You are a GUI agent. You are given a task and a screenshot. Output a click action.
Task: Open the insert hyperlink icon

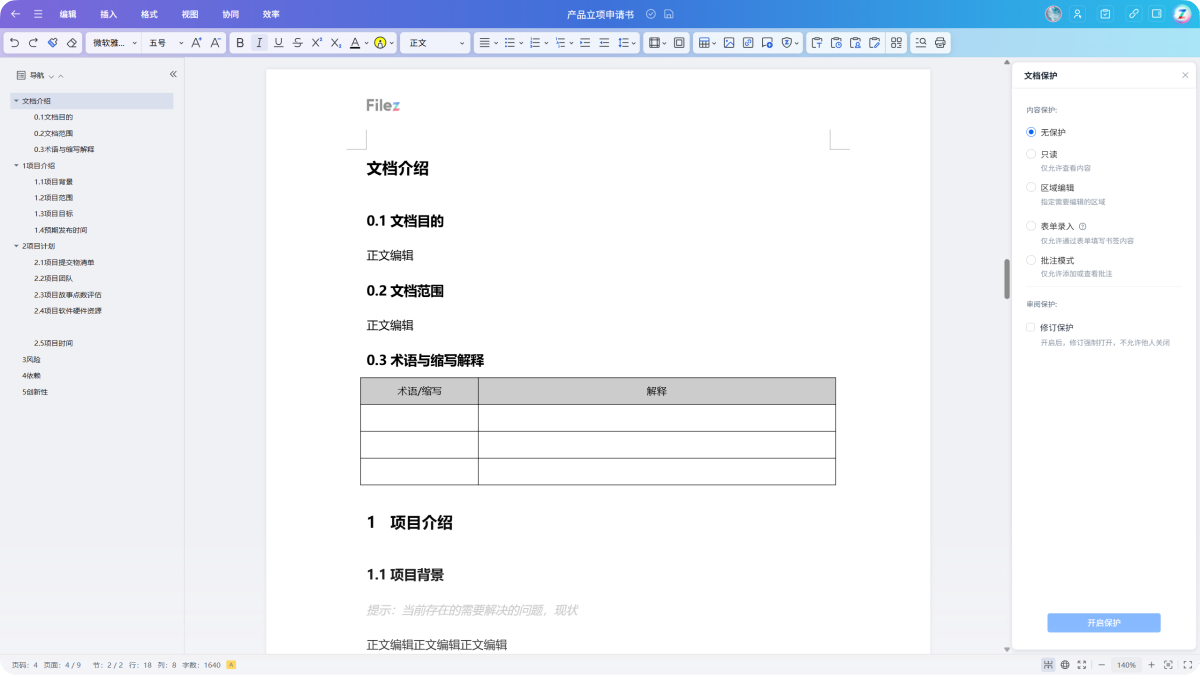pos(747,42)
